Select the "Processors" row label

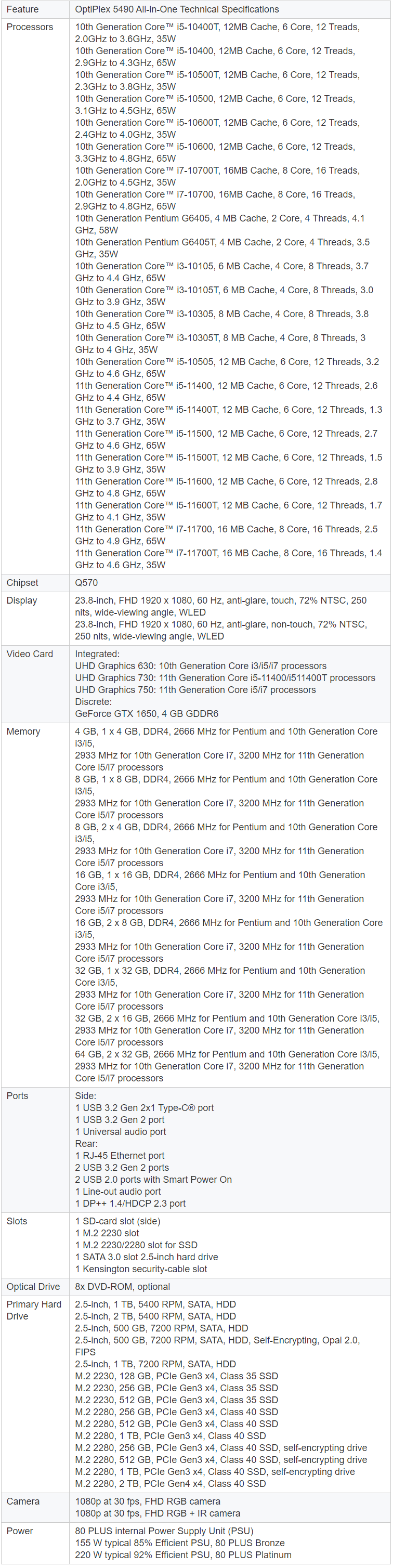[x=30, y=28]
